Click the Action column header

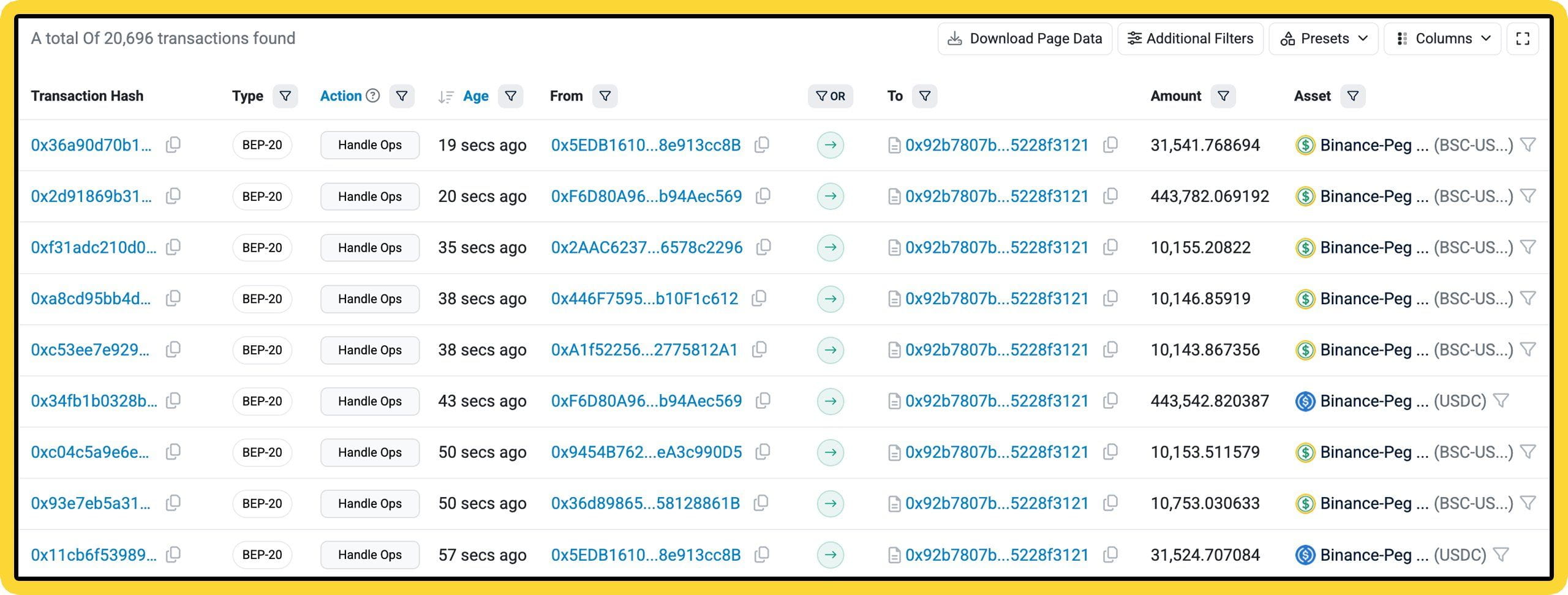point(341,96)
